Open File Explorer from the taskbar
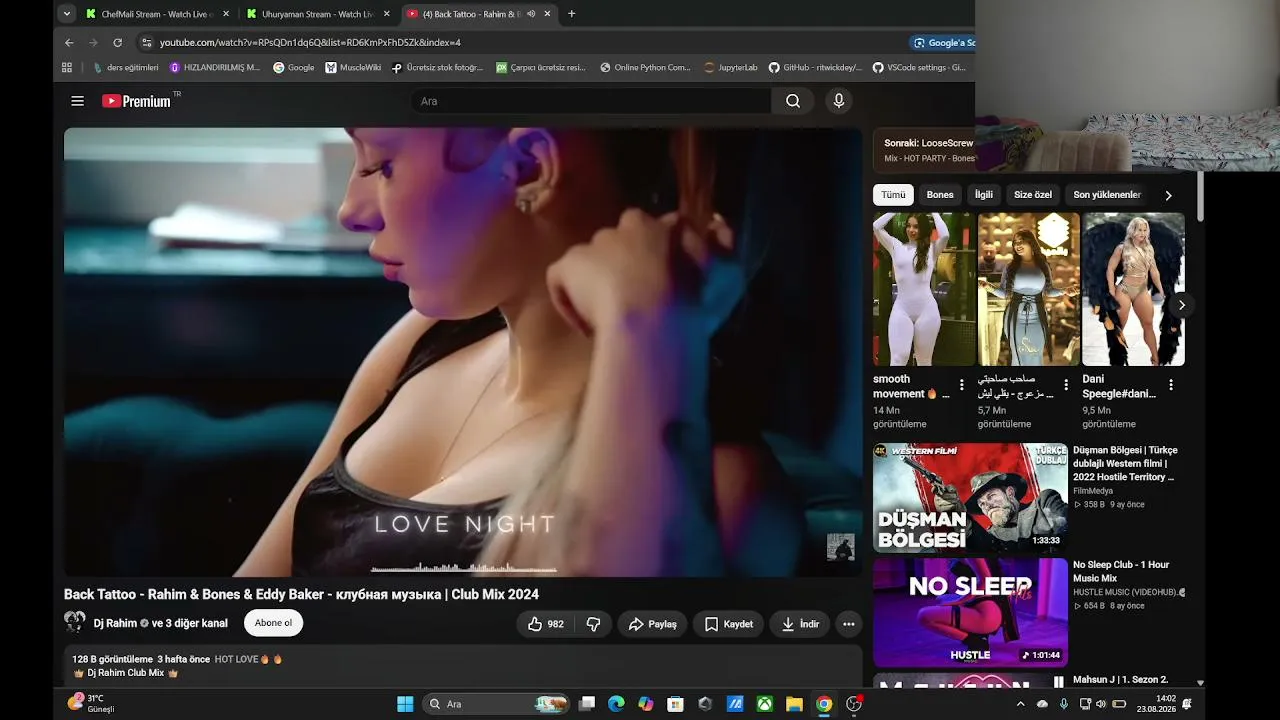Viewport: 1280px width, 720px height. click(x=794, y=704)
